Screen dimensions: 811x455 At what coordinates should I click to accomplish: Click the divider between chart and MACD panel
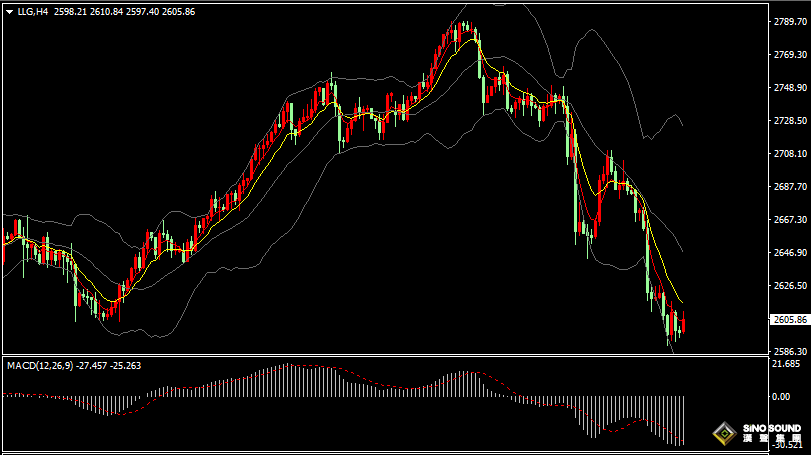point(400,355)
